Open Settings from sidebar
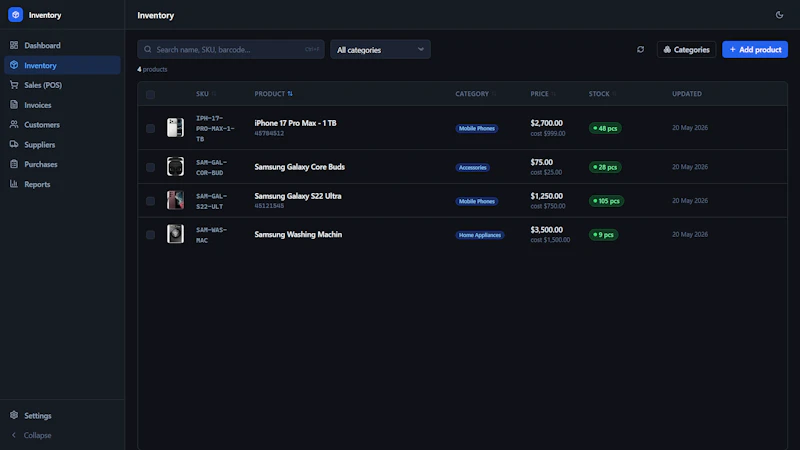This screenshot has height=450, width=800. pos(62,415)
